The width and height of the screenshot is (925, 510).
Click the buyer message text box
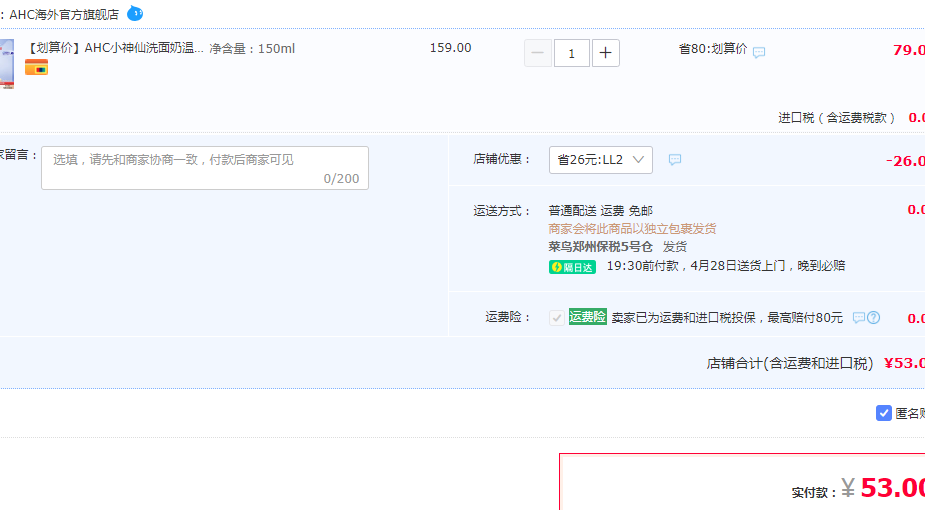point(205,168)
